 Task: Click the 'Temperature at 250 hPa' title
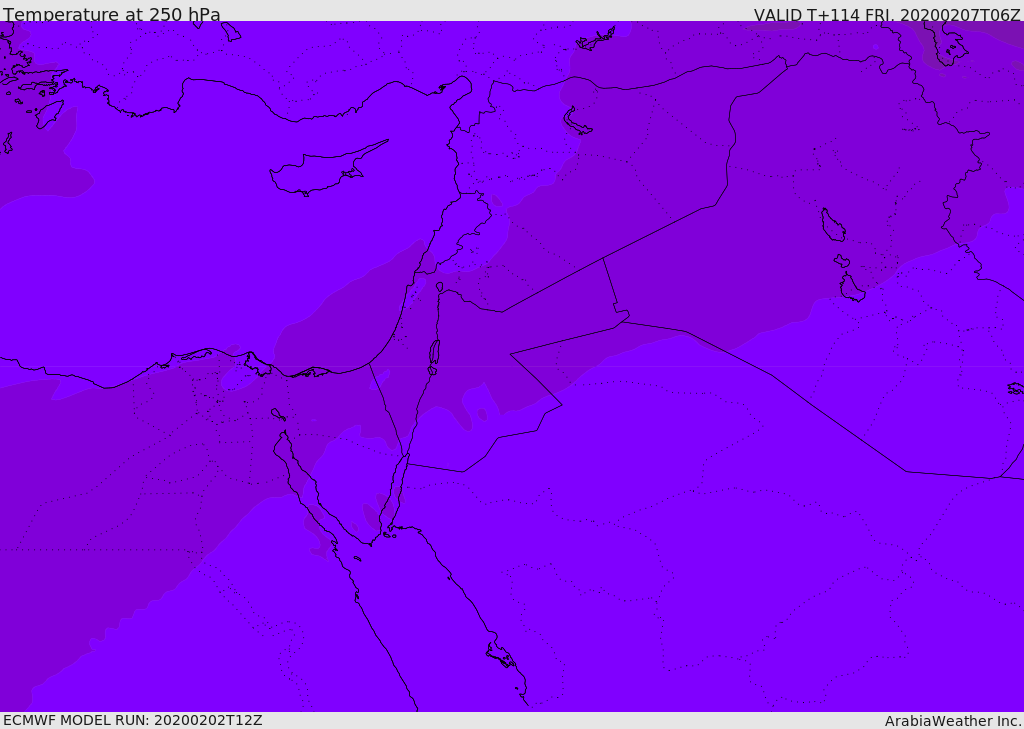112,14
